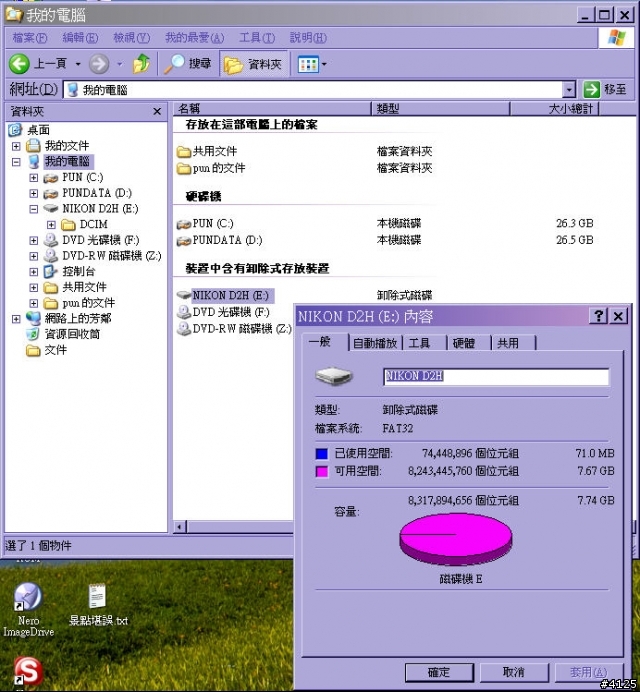
Task: Select 共用文件 folder in tree
Action: click(x=75, y=287)
